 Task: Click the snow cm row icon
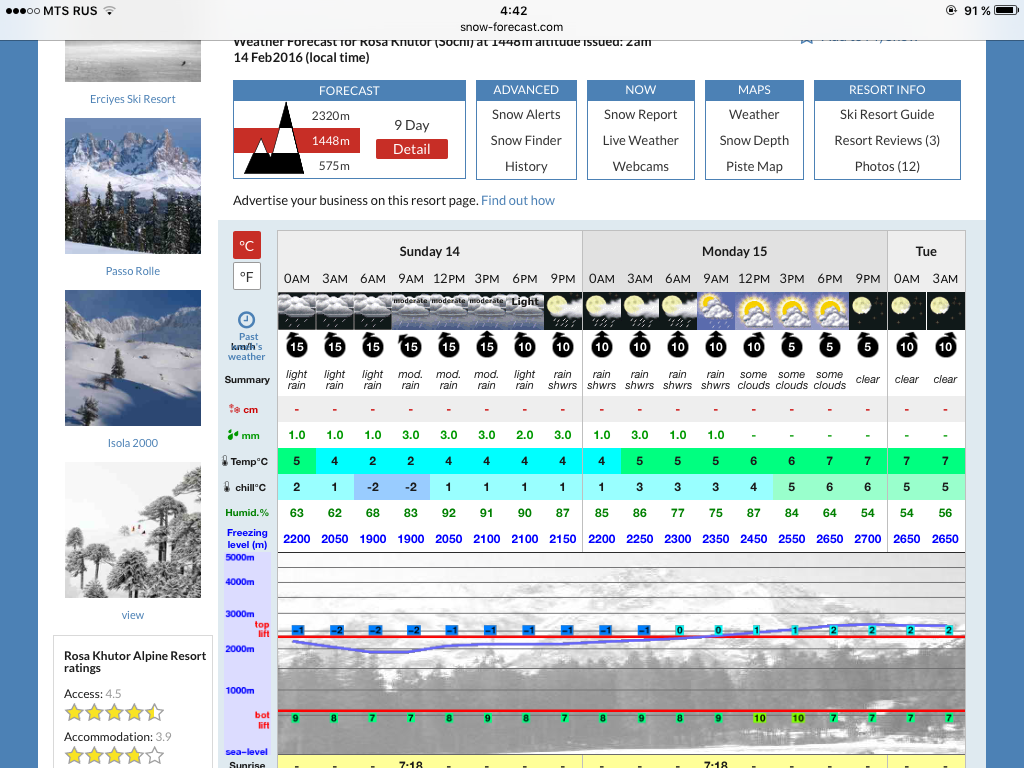pos(234,409)
